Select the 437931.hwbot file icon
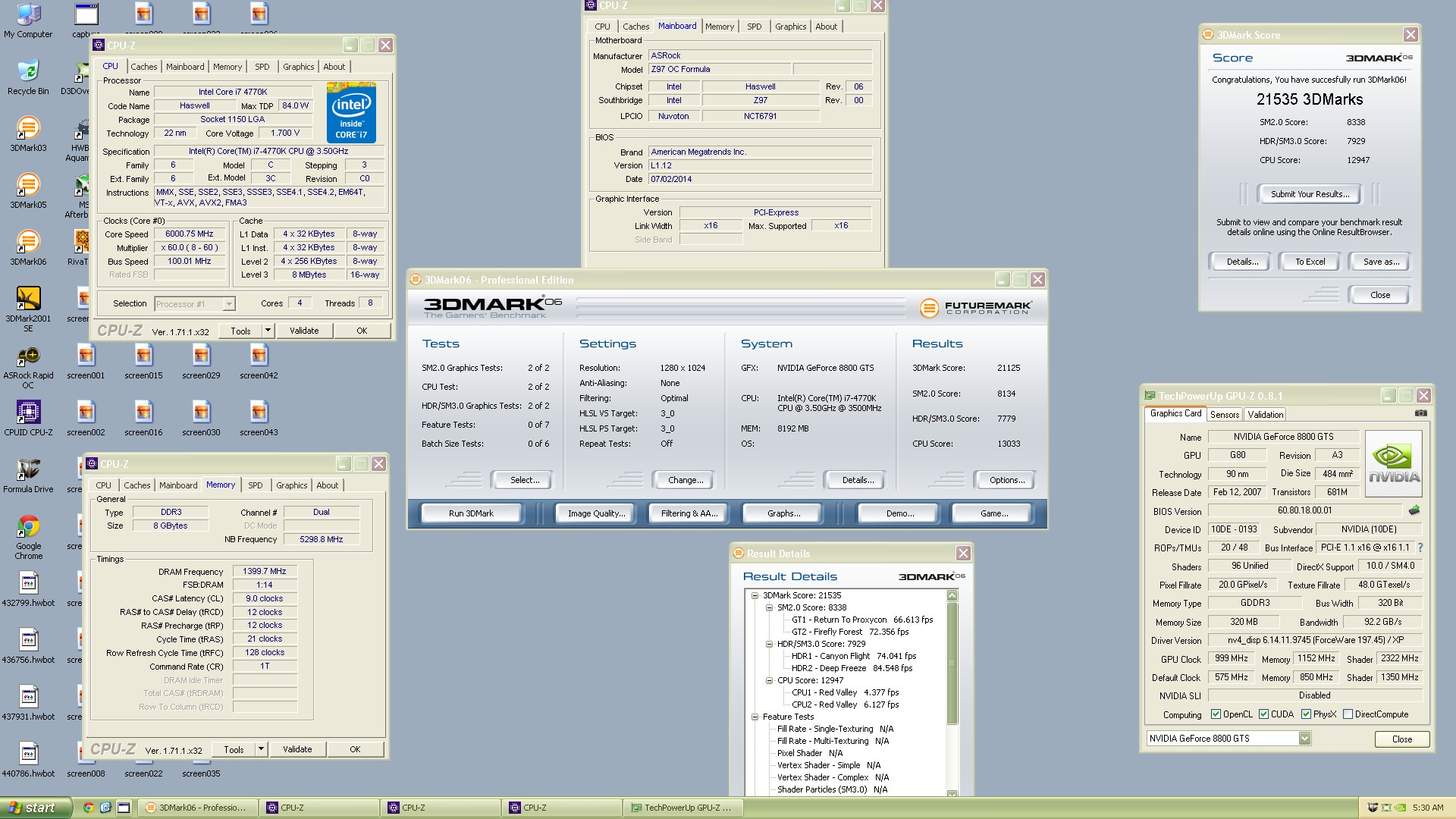This screenshot has height=819, width=1456. (x=28, y=702)
